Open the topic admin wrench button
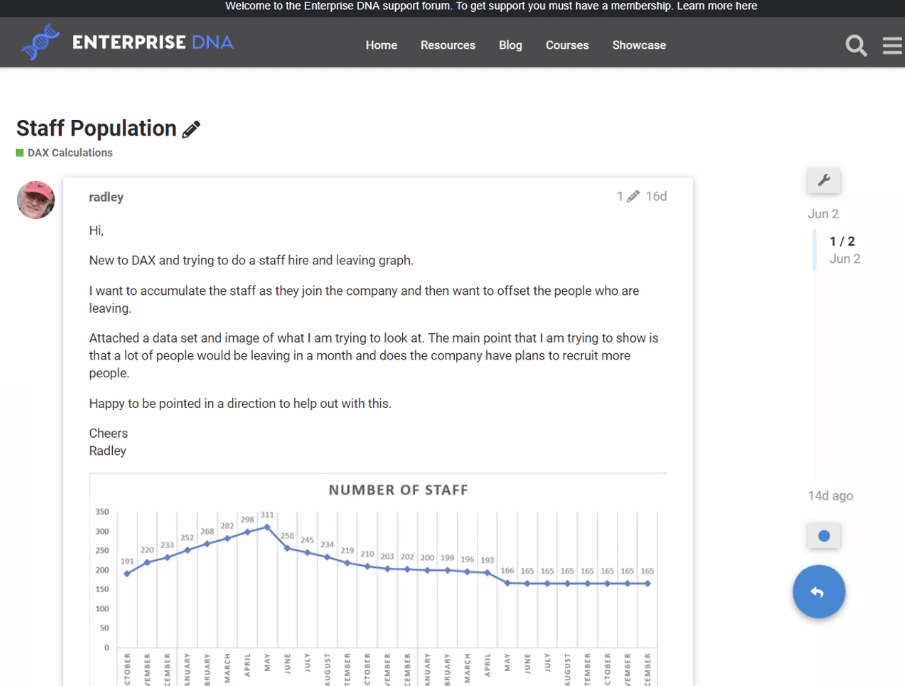Viewport: 905px width, 686px height. pyautogui.click(x=824, y=181)
